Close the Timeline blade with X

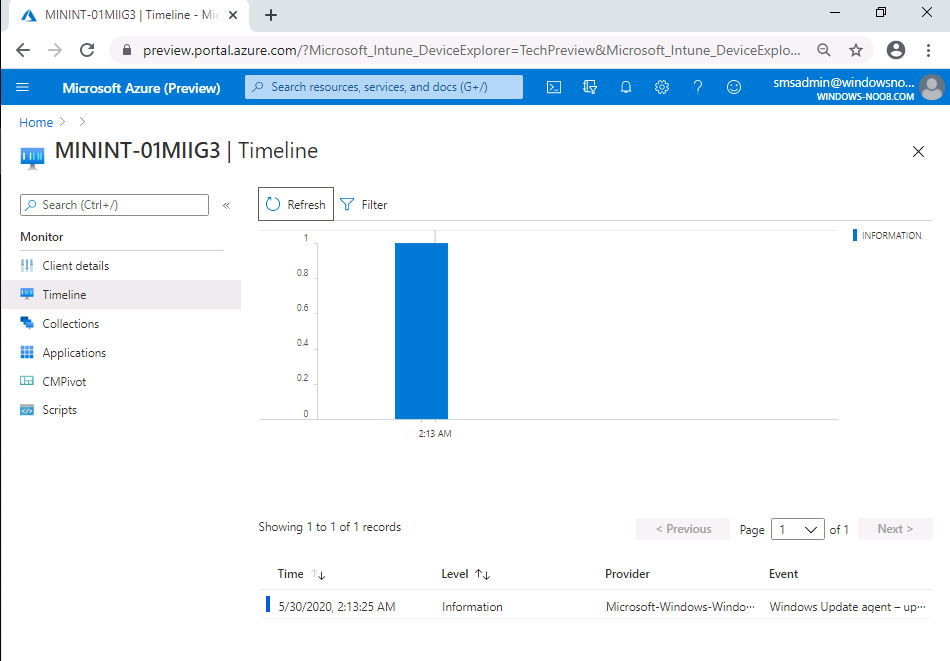tap(918, 151)
